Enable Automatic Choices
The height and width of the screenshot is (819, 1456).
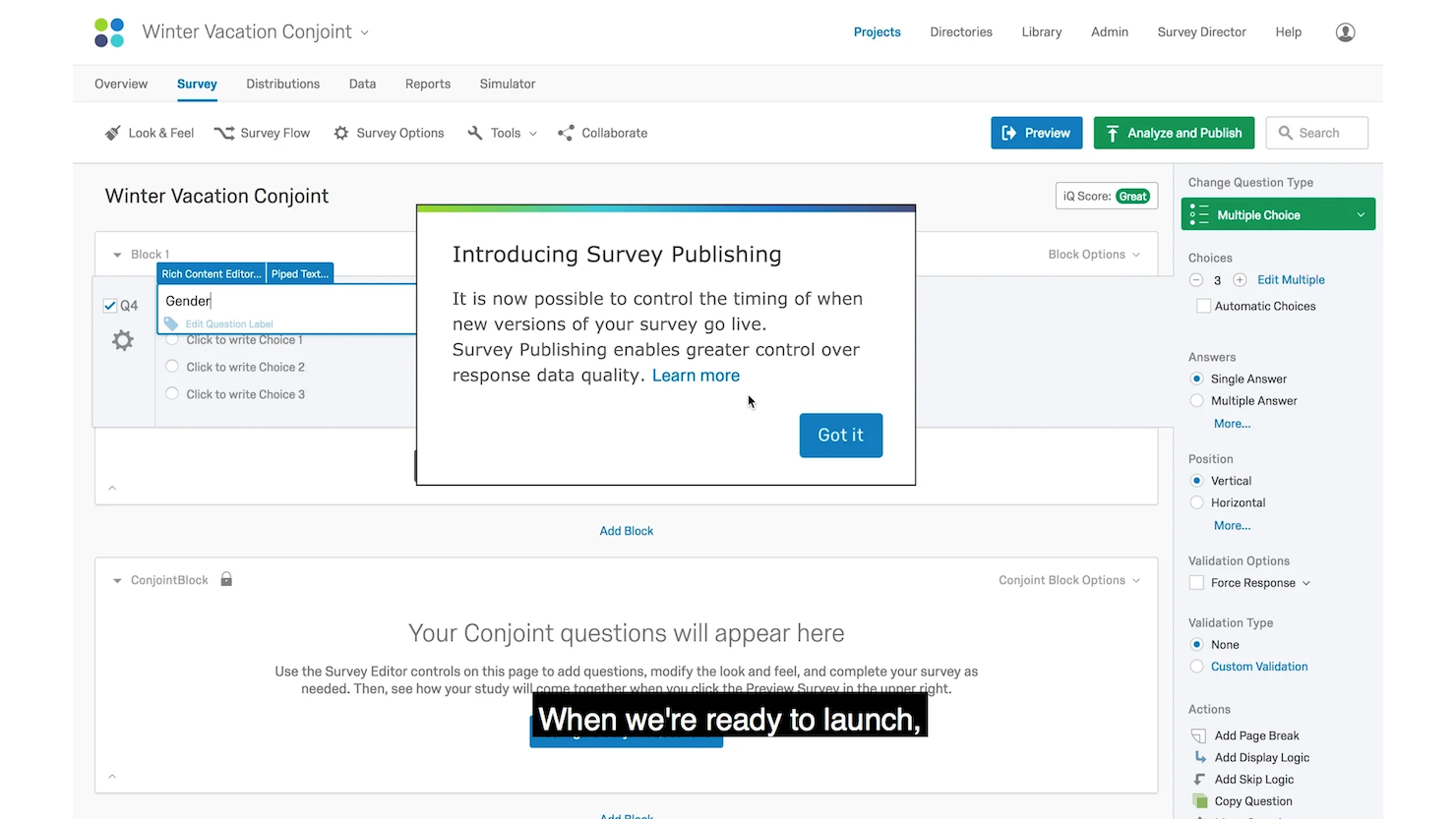click(1204, 306)
